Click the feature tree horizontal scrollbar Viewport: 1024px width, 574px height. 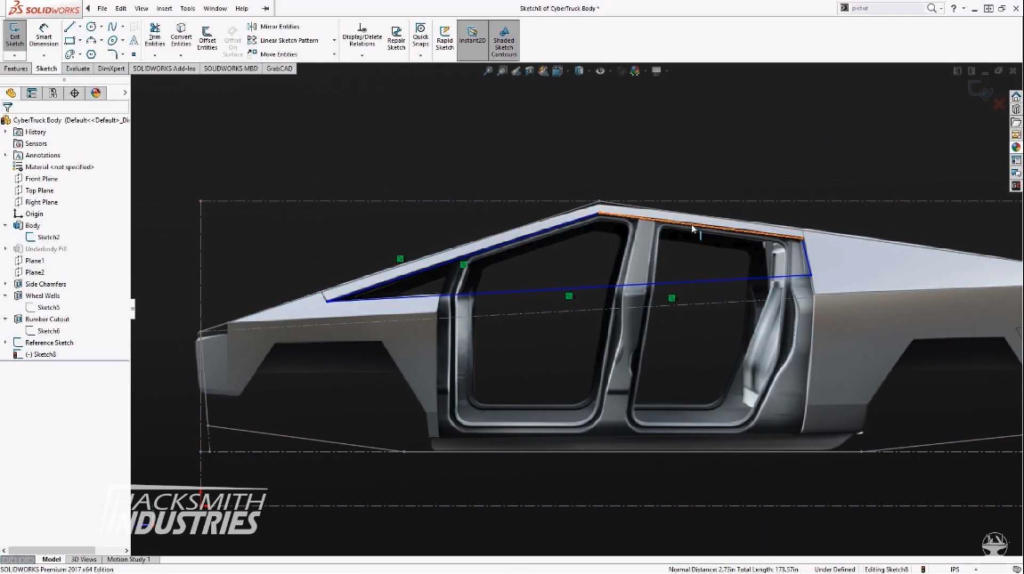pyautogui.click(x=51, y=550)
